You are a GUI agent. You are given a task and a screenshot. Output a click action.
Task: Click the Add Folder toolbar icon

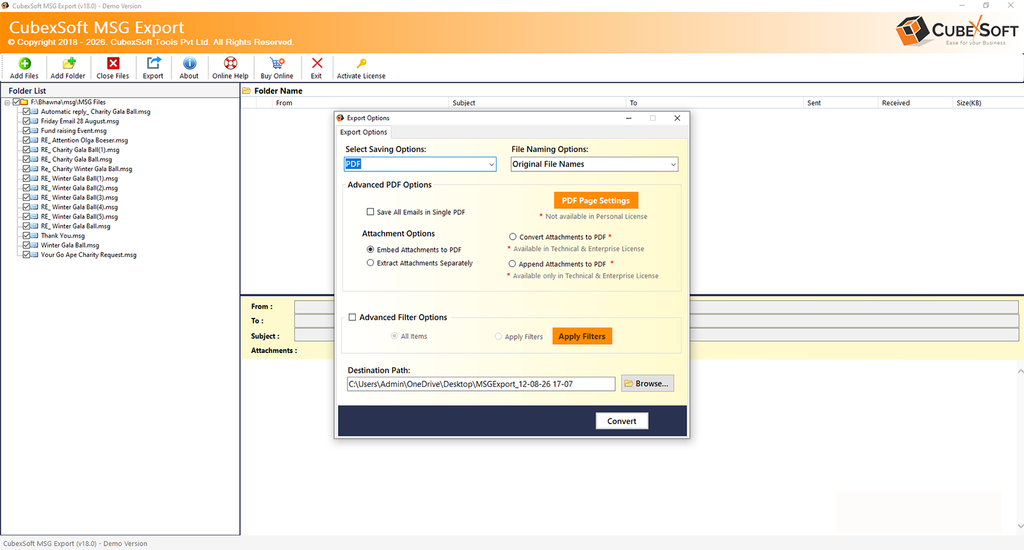click(69, 63)
